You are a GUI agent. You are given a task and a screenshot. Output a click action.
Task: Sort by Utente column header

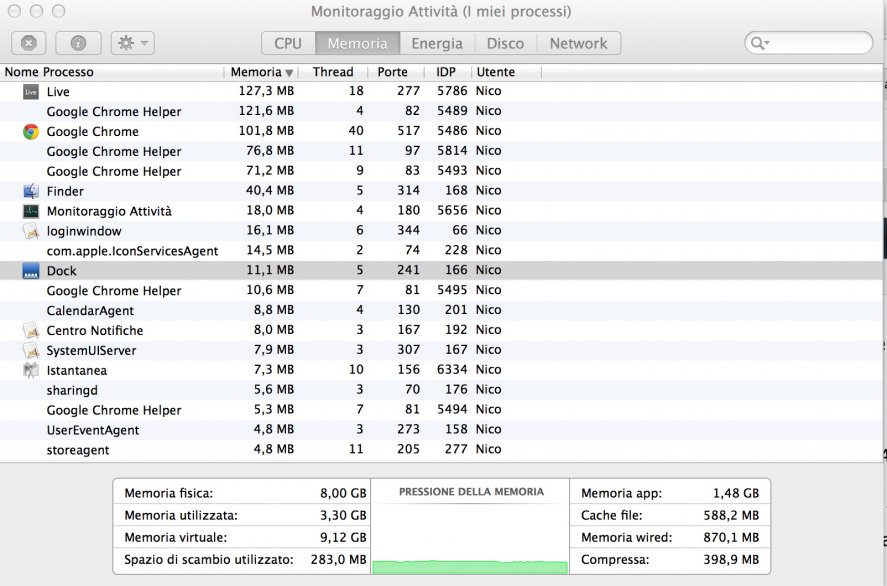tap(496, 72)
